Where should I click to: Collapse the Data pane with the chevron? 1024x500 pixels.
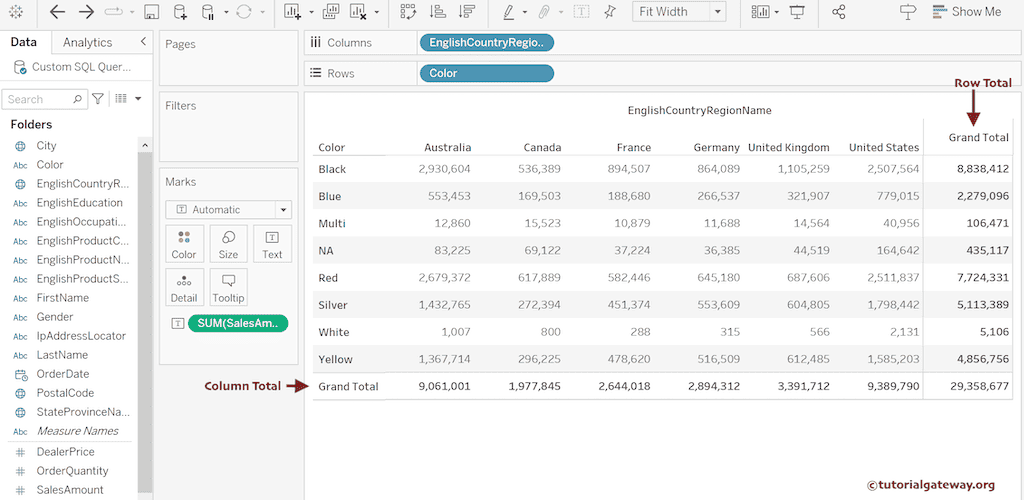pyautogui.click(x=143, y=42)
